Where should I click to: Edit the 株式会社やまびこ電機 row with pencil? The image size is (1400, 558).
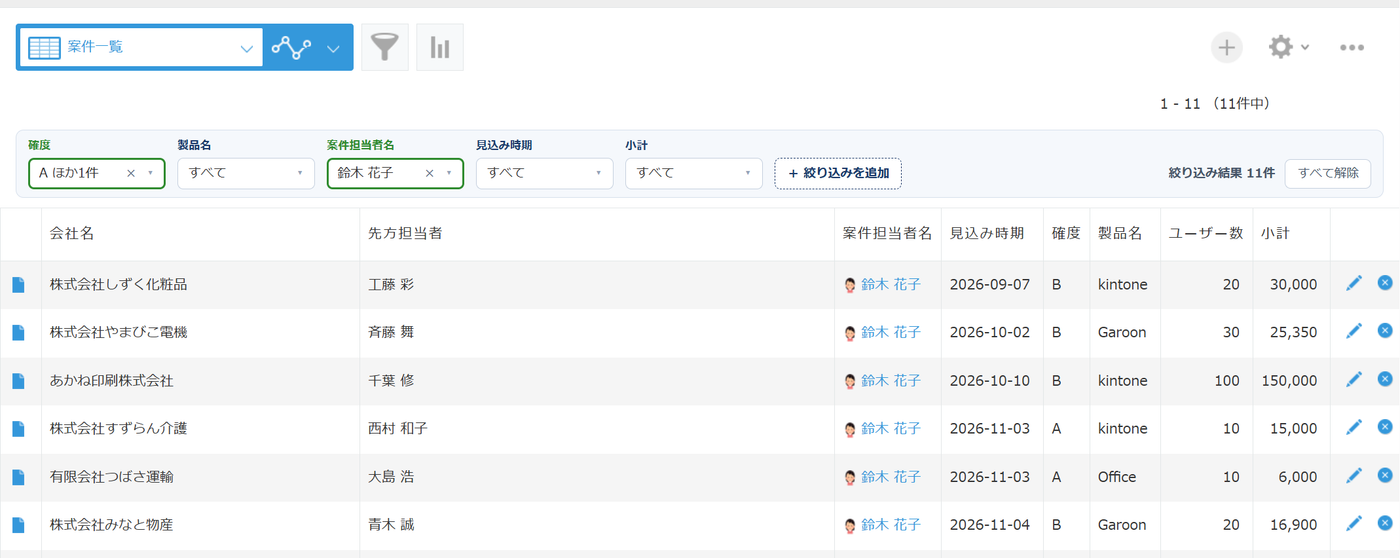pos(1354,331)
